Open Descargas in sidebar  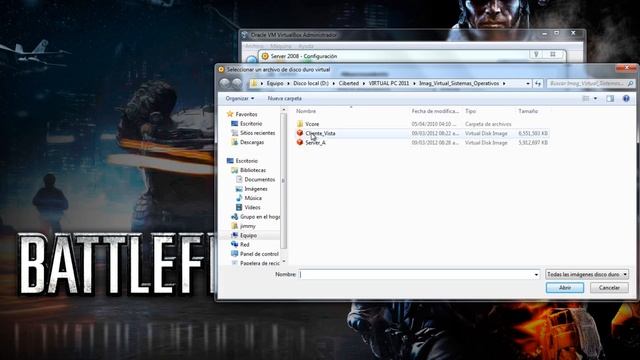pyautogui.click(x=252, y=142)
